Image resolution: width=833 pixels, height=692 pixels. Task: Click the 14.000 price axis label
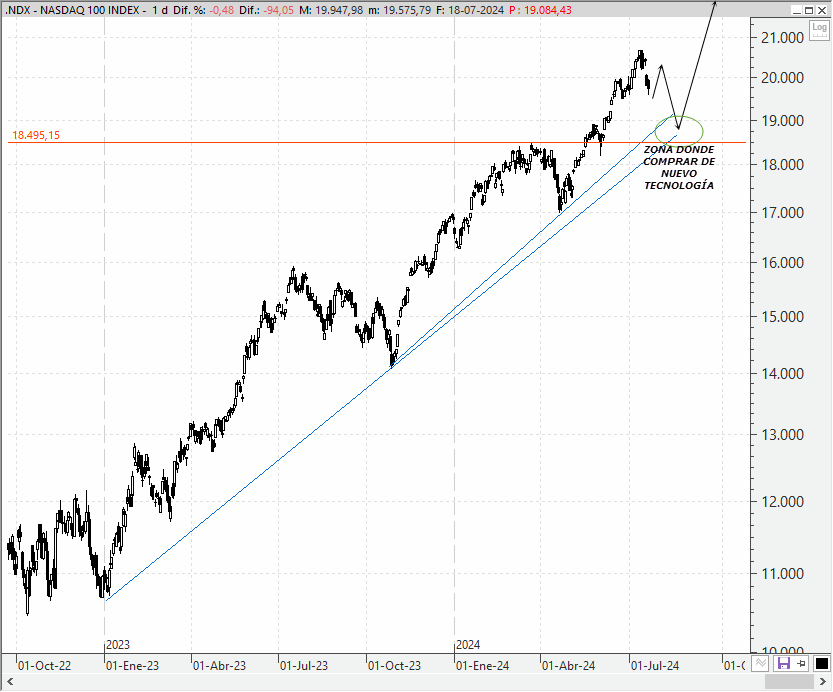tap(783, 374)
